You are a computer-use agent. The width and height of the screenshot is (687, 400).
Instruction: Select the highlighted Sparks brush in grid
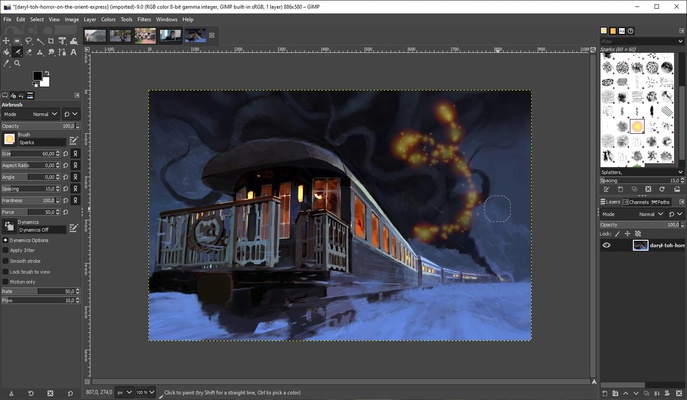click(x=637, y=127)
